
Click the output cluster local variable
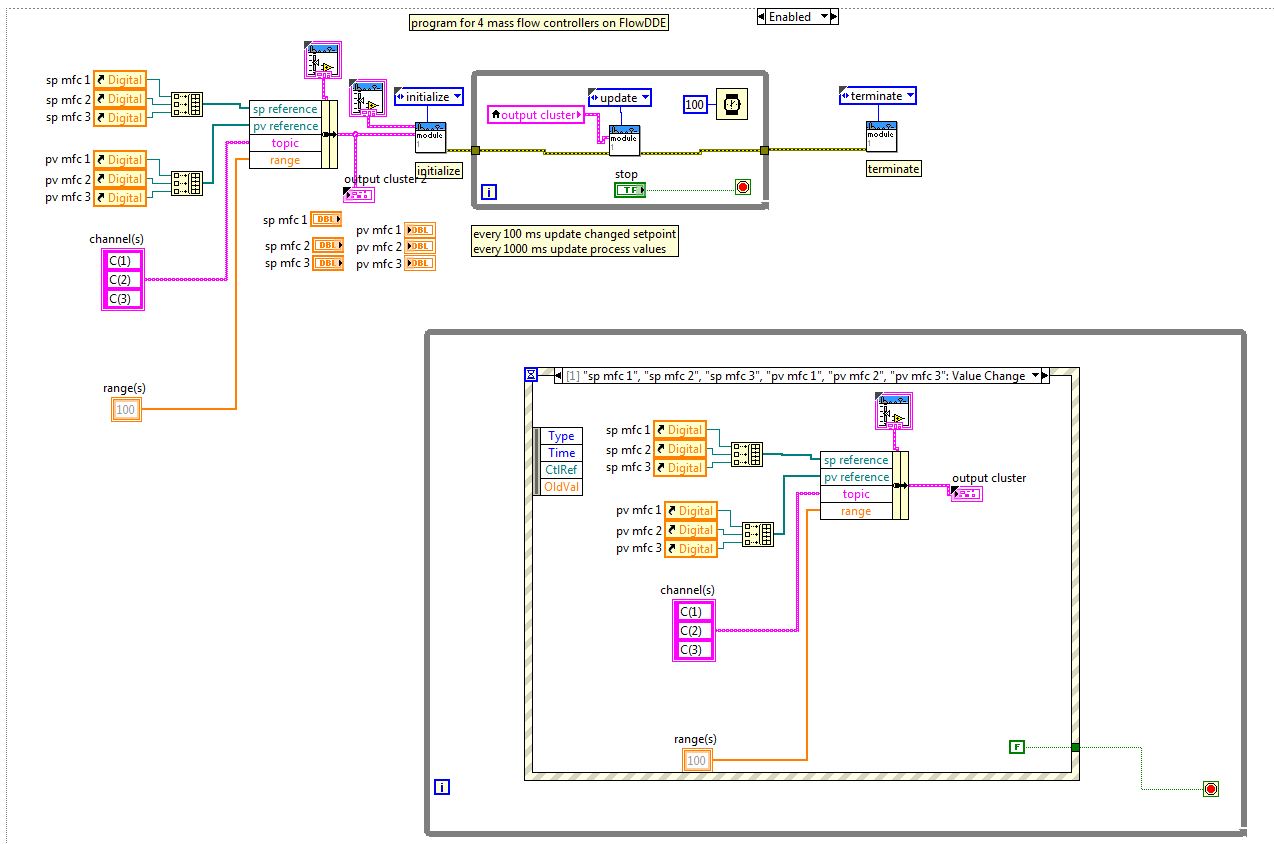(536, 115)
